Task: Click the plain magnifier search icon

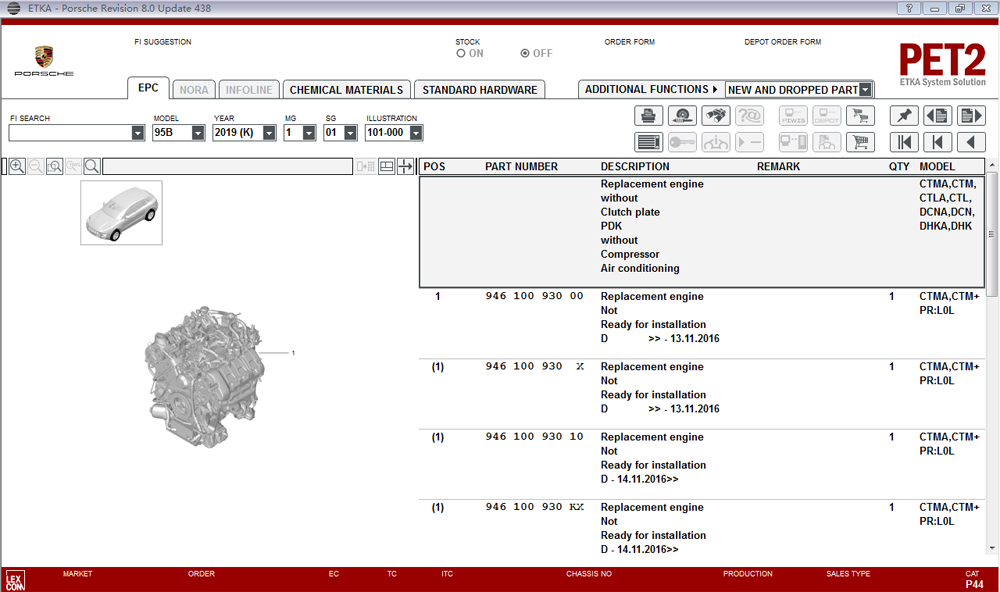Action: pyautogui.click(x=92, y=166)
